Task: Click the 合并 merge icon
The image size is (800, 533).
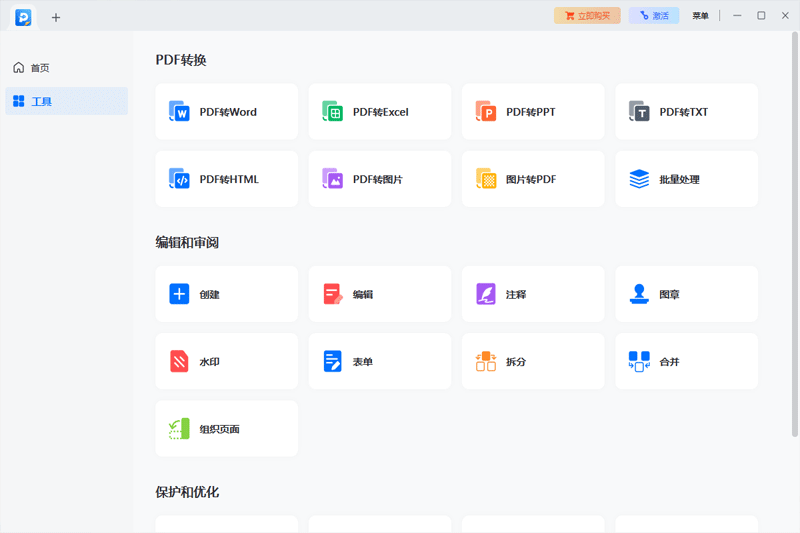Action: click(x=639, y=361)
